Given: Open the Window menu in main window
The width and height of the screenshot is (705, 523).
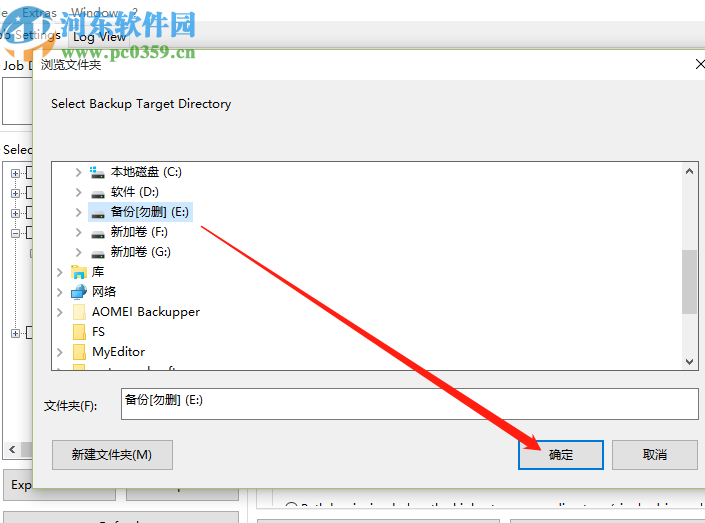Looking at the screenshot, I should click(95, 13).
